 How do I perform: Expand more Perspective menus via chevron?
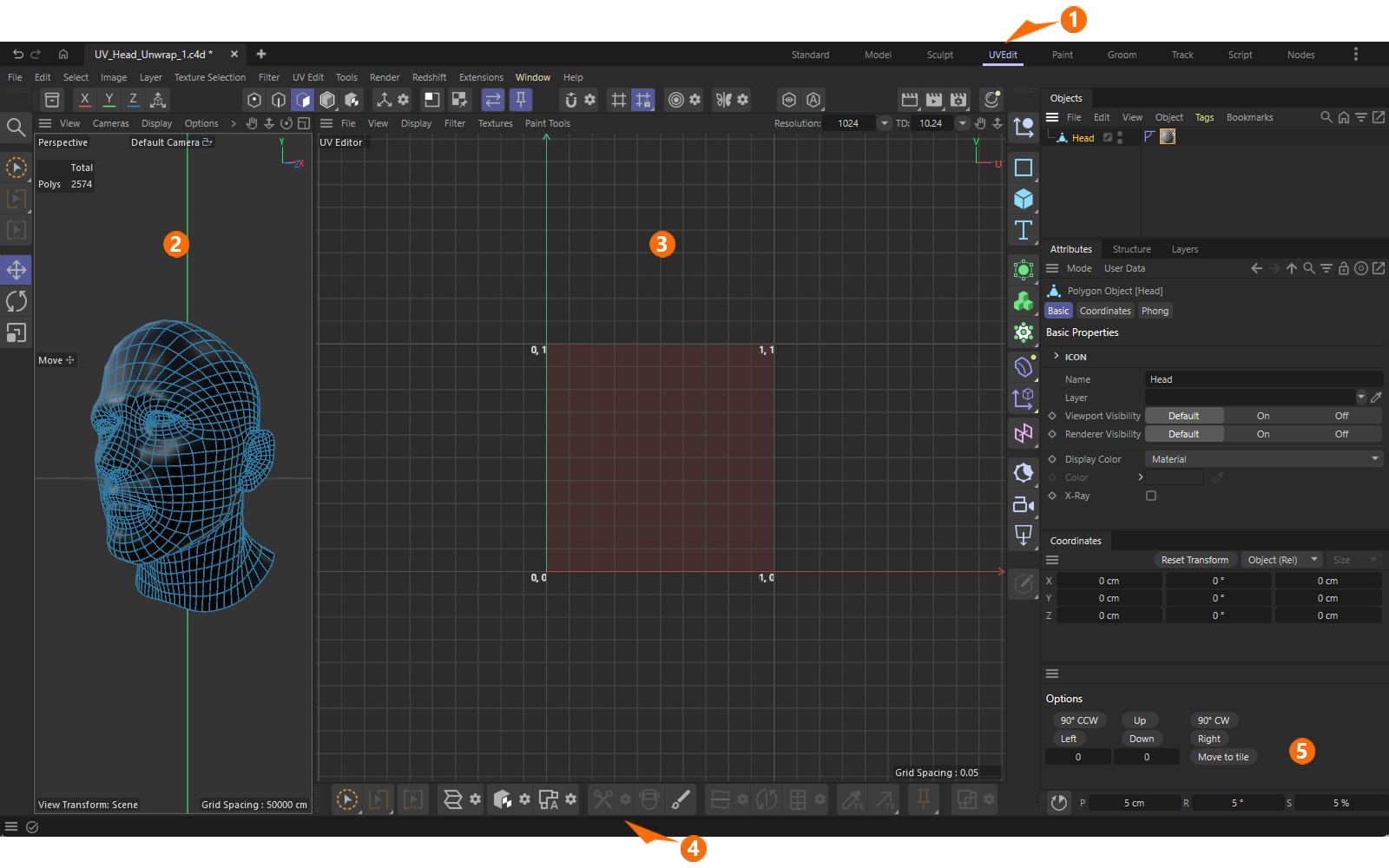coord(234,123)
